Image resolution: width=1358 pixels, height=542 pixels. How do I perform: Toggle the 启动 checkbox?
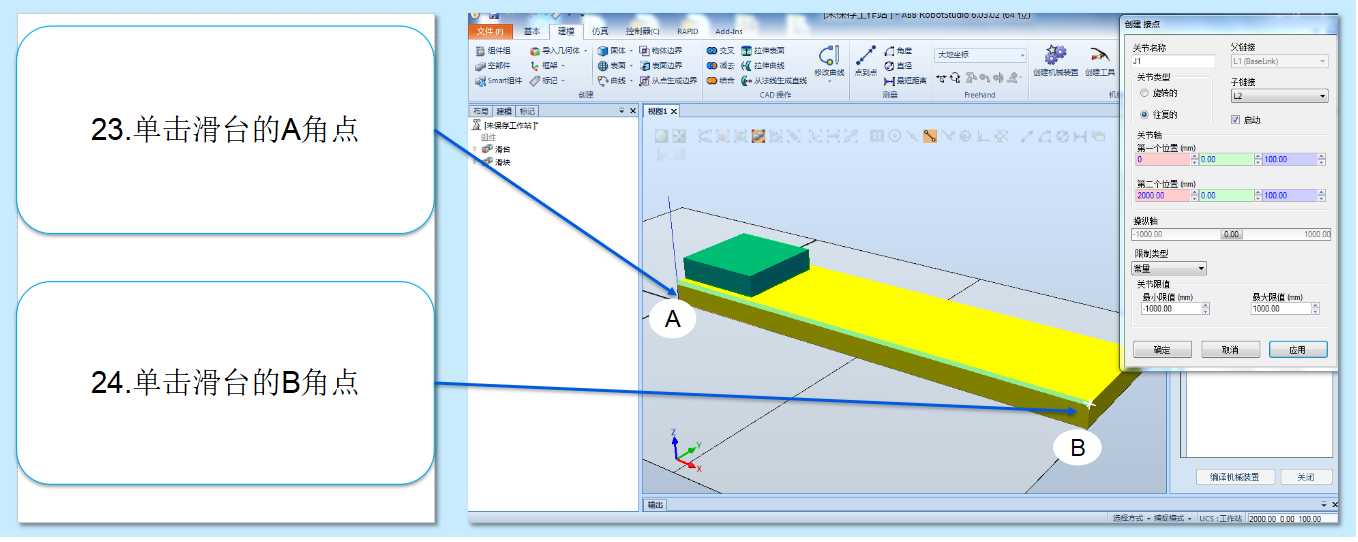coord(1235,119)
